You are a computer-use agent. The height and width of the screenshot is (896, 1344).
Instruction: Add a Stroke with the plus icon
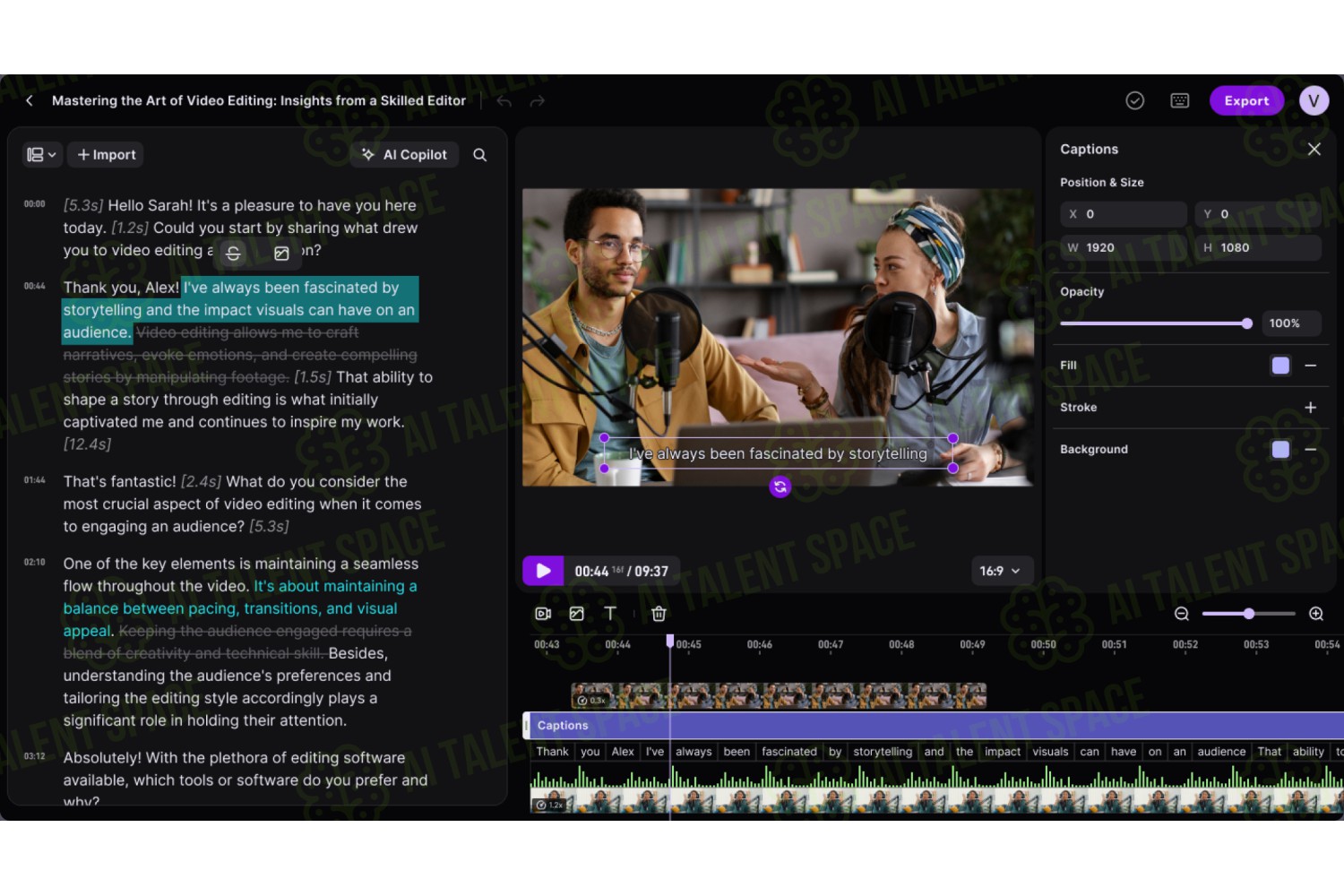pos(1311,408)
